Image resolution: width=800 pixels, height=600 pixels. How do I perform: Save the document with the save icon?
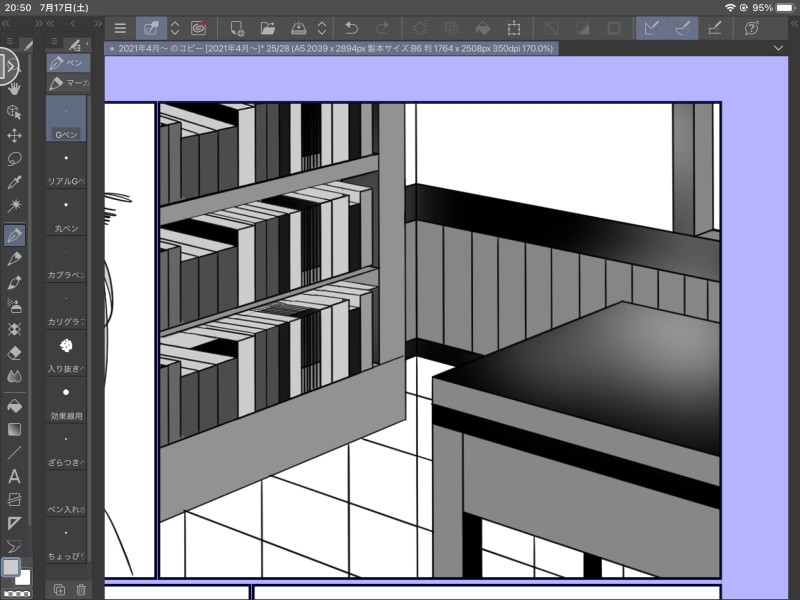tap(298, 28)
